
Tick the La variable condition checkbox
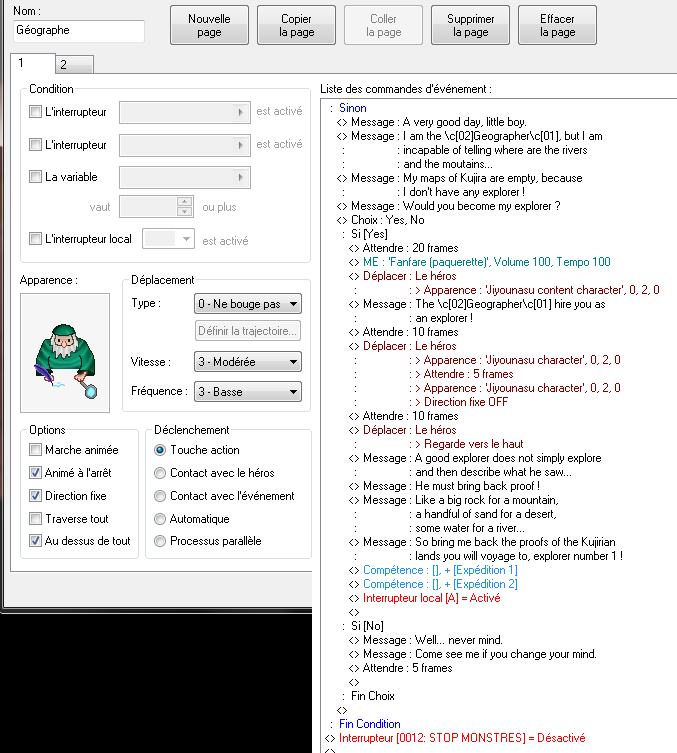36,177
